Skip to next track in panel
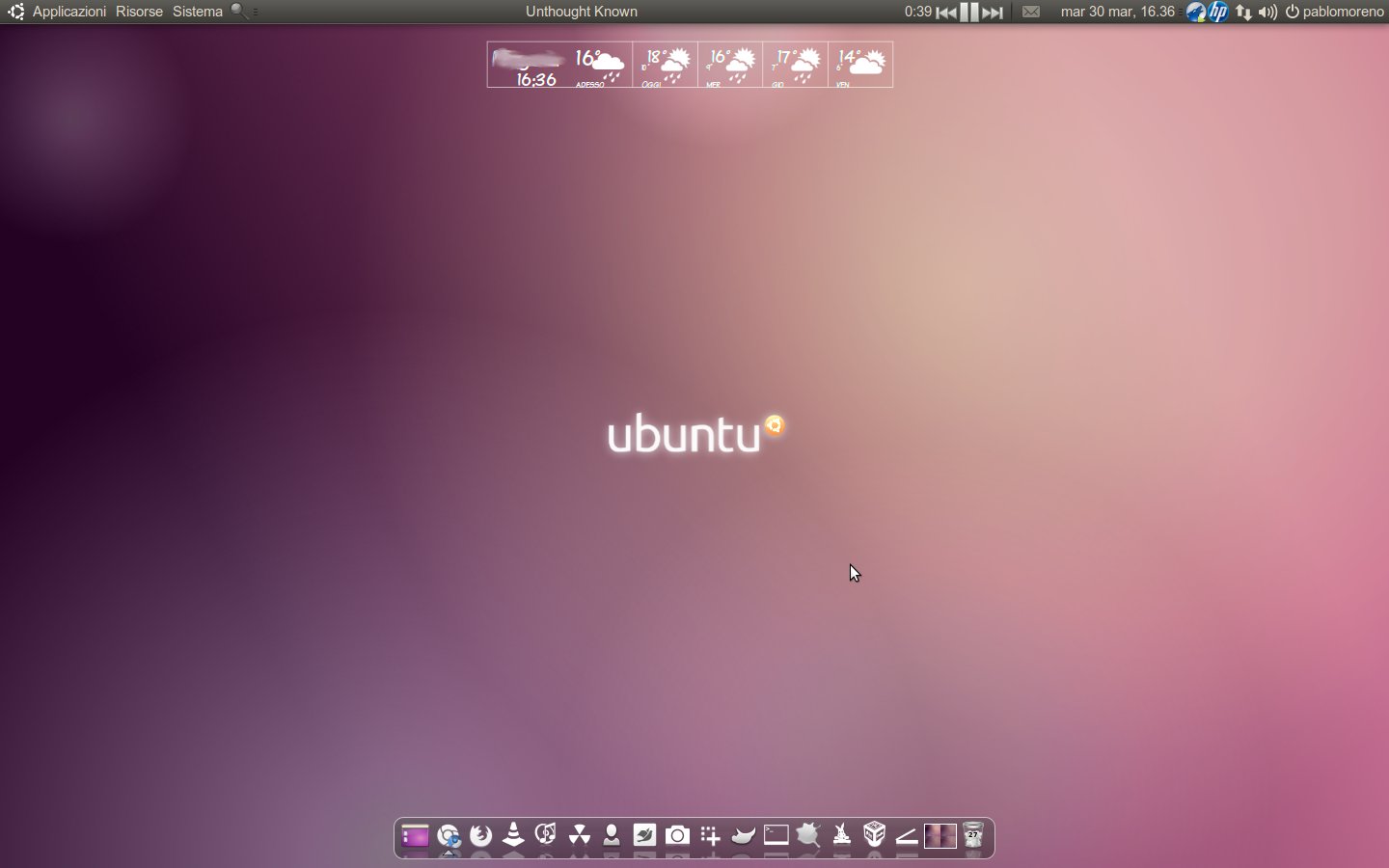1389x868 pixels. 993,12
